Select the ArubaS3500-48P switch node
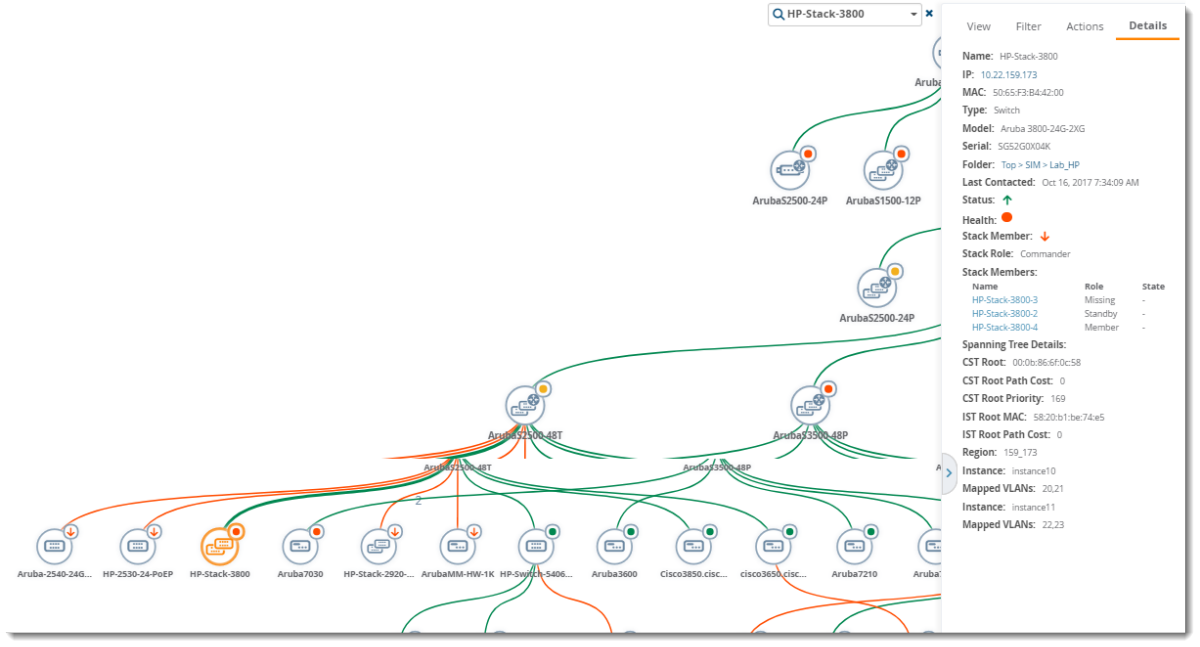 pos(809,405)
